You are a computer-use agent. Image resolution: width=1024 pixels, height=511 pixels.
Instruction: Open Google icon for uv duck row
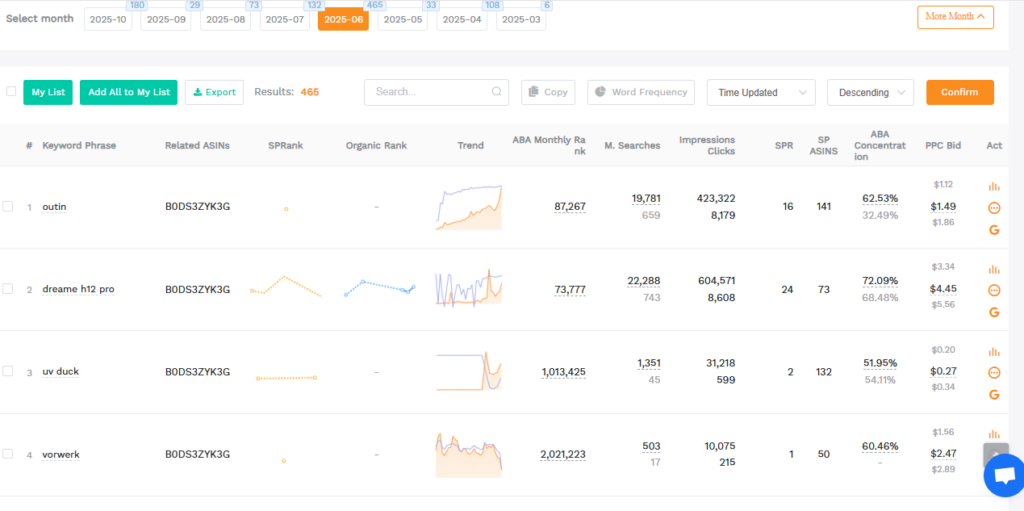(994, 395)
